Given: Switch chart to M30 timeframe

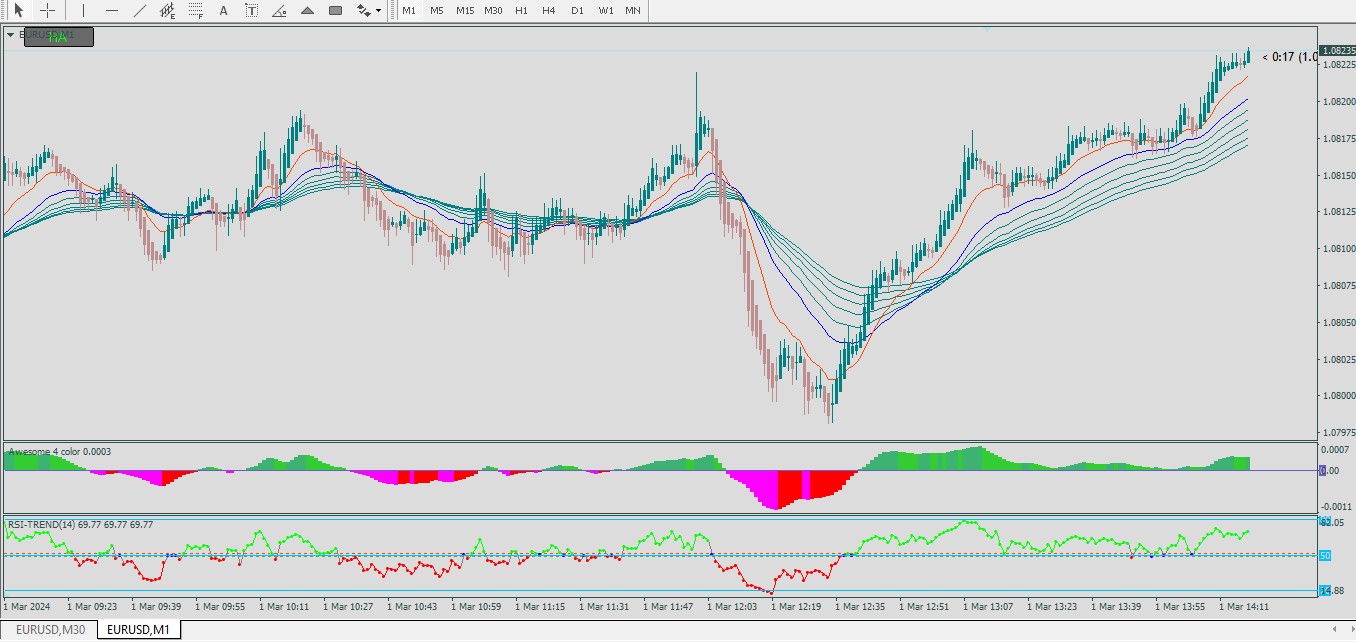Looking at the screenshot, I should [493, 10].
